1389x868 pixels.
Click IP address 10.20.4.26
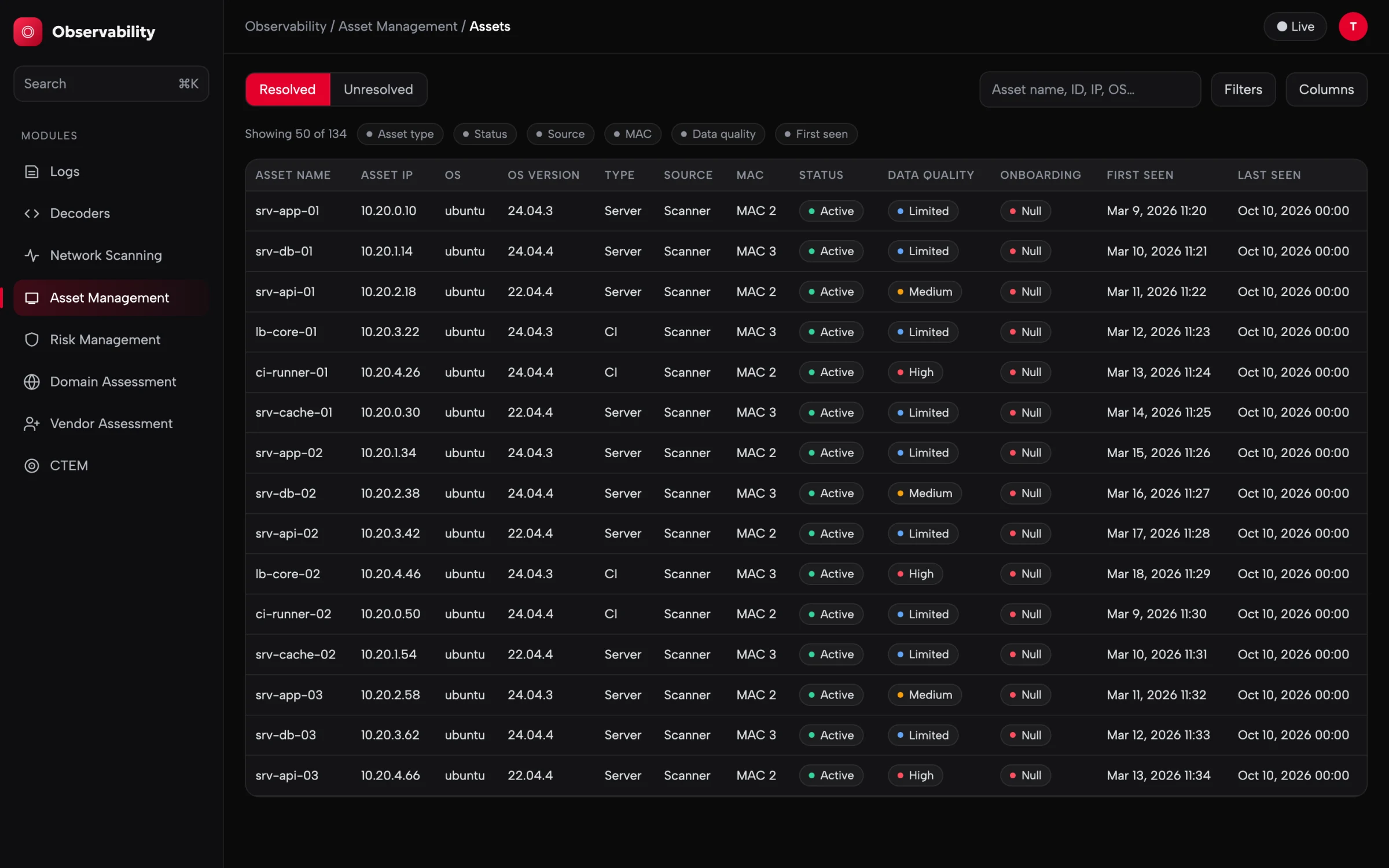(x=390, y=373)
